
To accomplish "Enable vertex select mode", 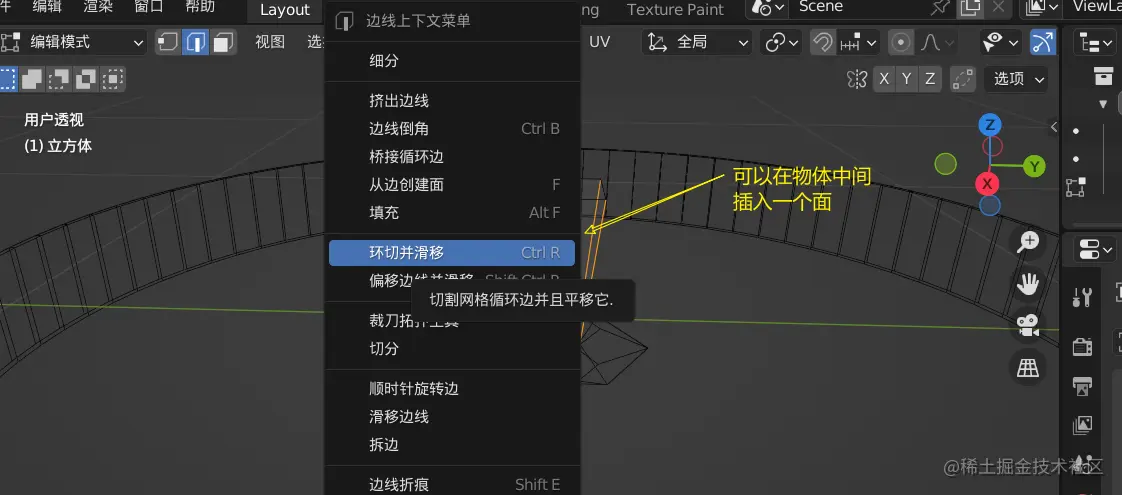I will click(168, 42).
